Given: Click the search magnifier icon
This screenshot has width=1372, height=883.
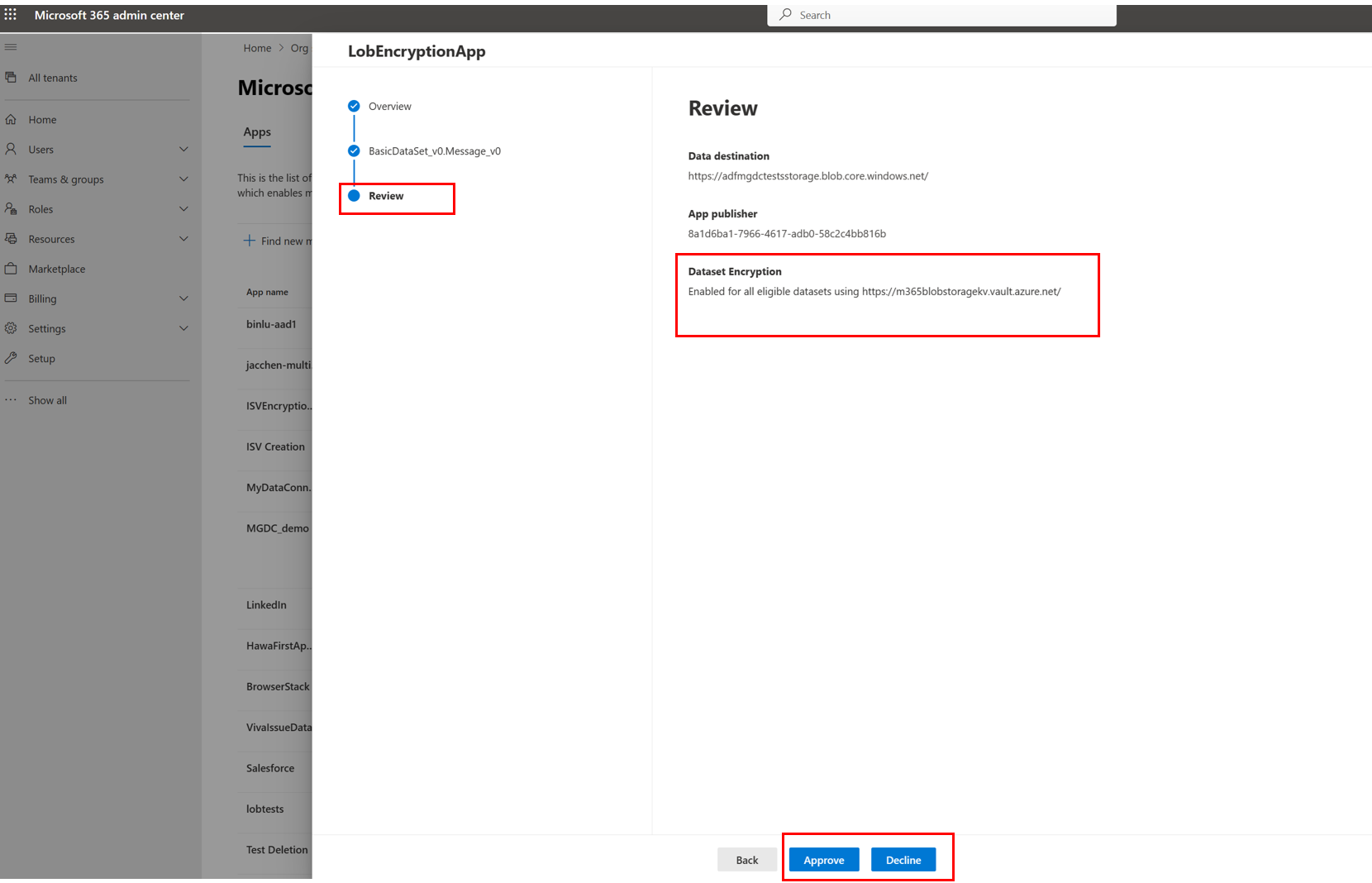Looking at the screenshot, I should 784,14.
